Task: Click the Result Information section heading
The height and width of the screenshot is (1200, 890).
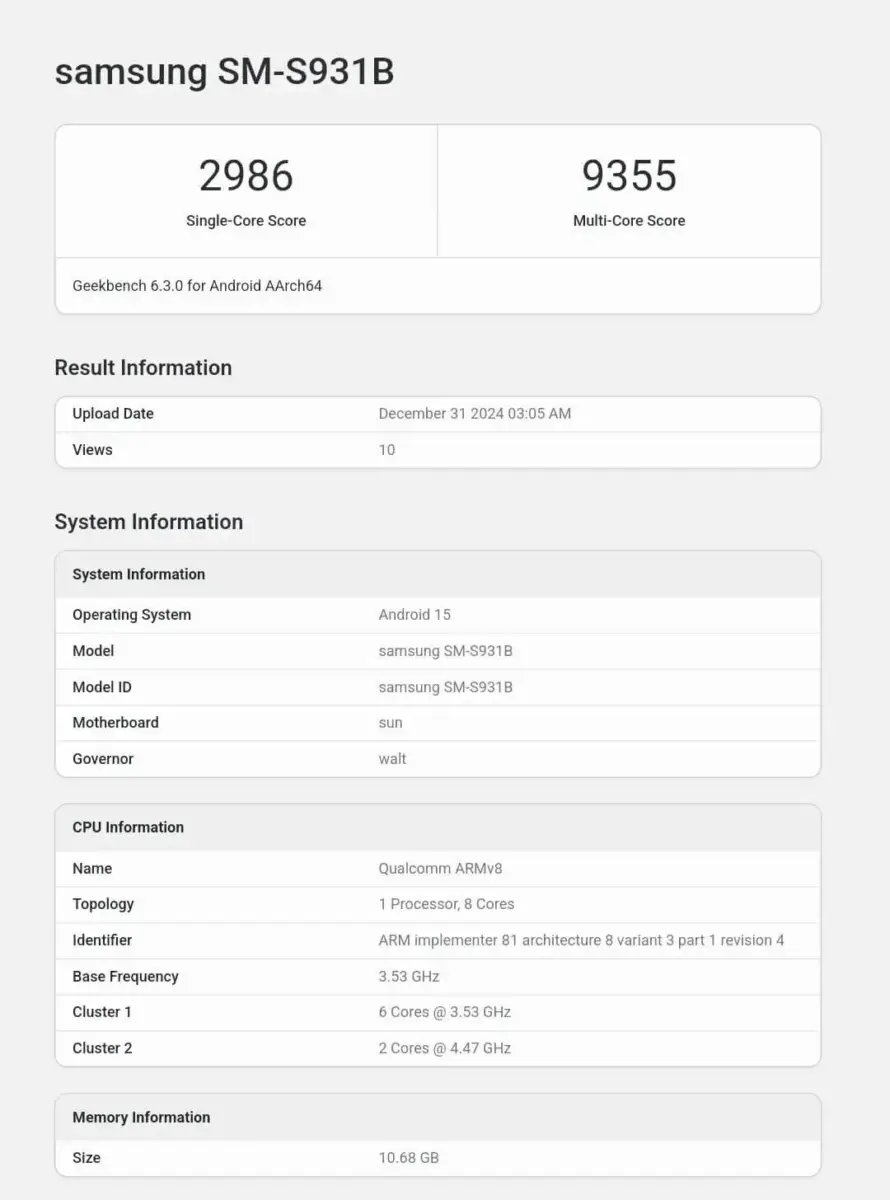Action: [x=143, y=368]
